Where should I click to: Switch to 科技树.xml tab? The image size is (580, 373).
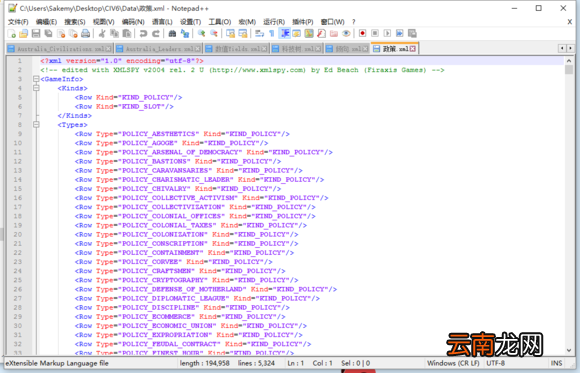point(297,49)
